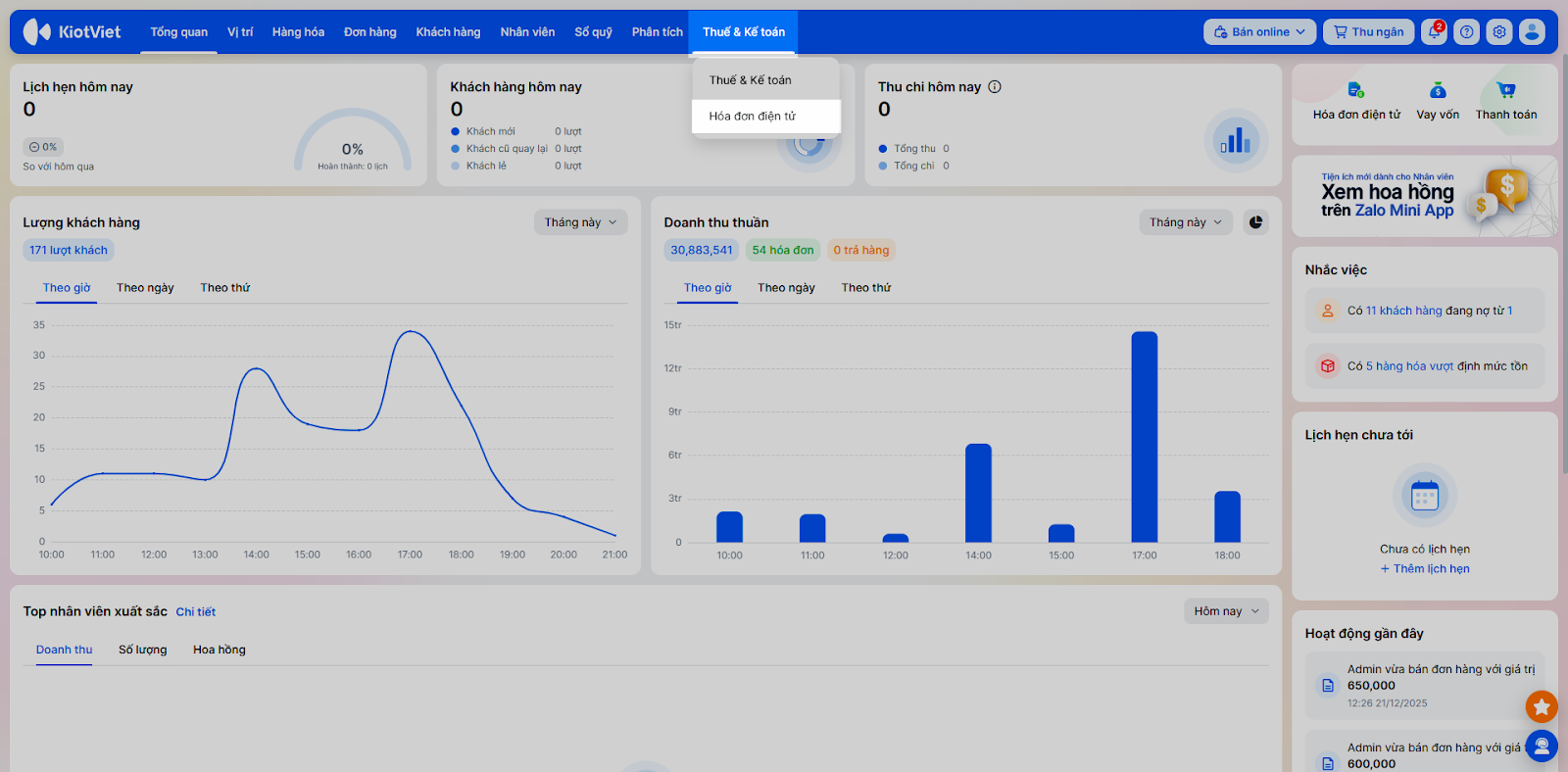Open the Hàng hóa menu
The image size is (1568, 772).
(298, 32)
